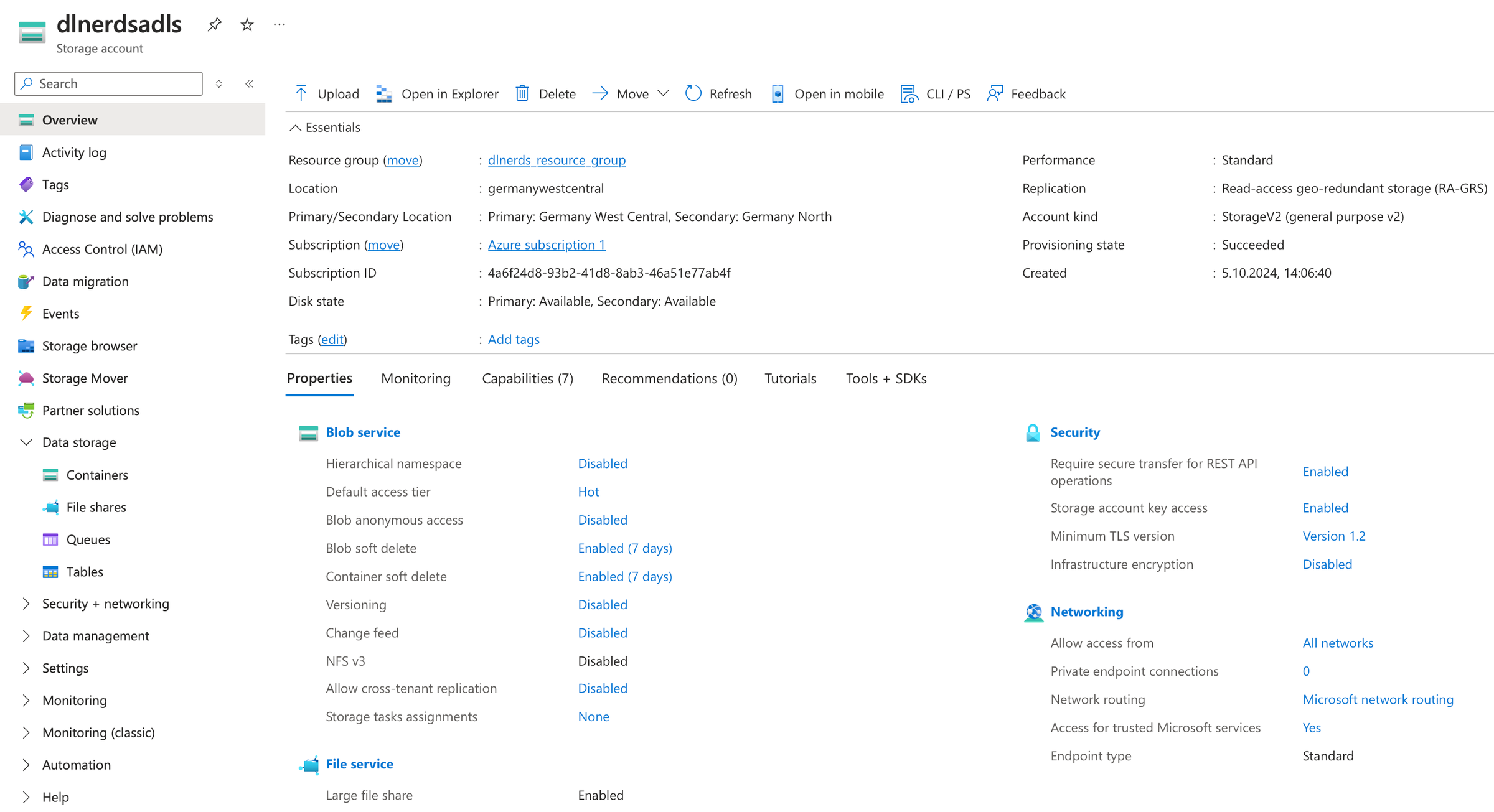Viewport: 1494px width, 812px height.
Task: Open the Move dropdown chevron
Action: [664, 93]
